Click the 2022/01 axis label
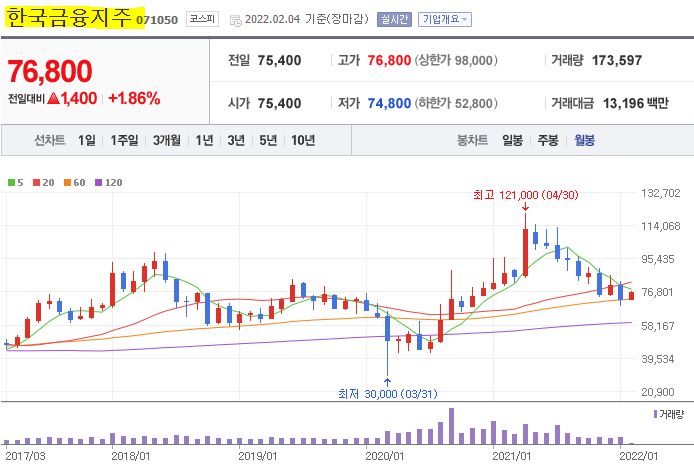Viewport: 694px width, 469px height. pos(639,456)
